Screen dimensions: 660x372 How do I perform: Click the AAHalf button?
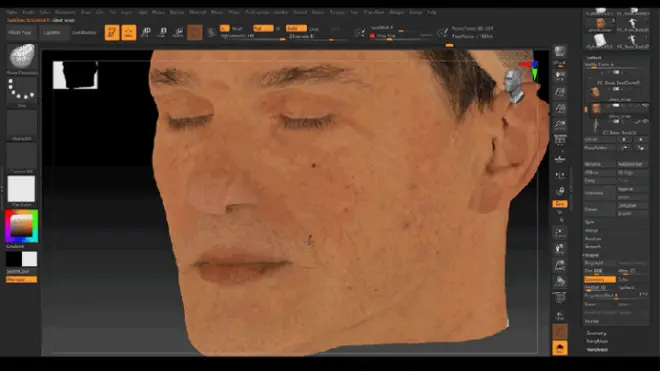tap(560, 124)
